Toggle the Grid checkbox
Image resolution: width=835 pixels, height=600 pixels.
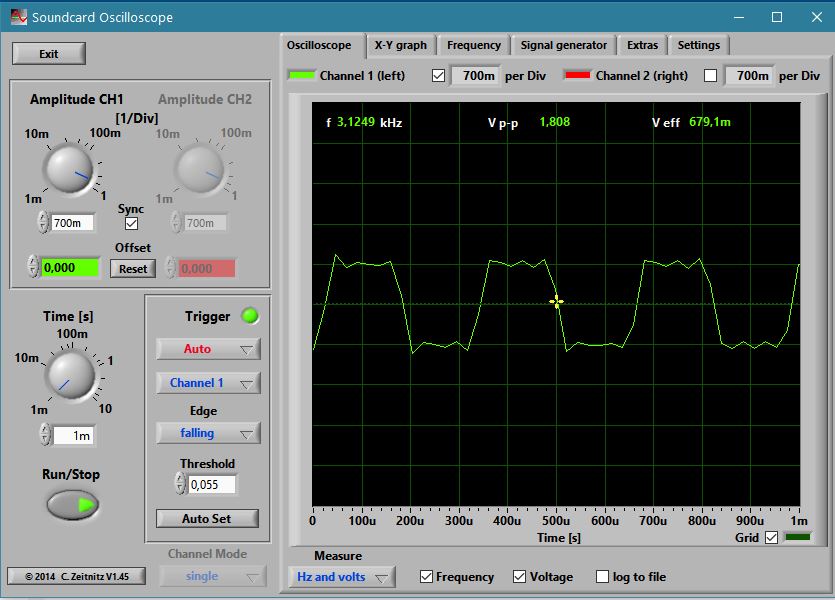(771, 538)
